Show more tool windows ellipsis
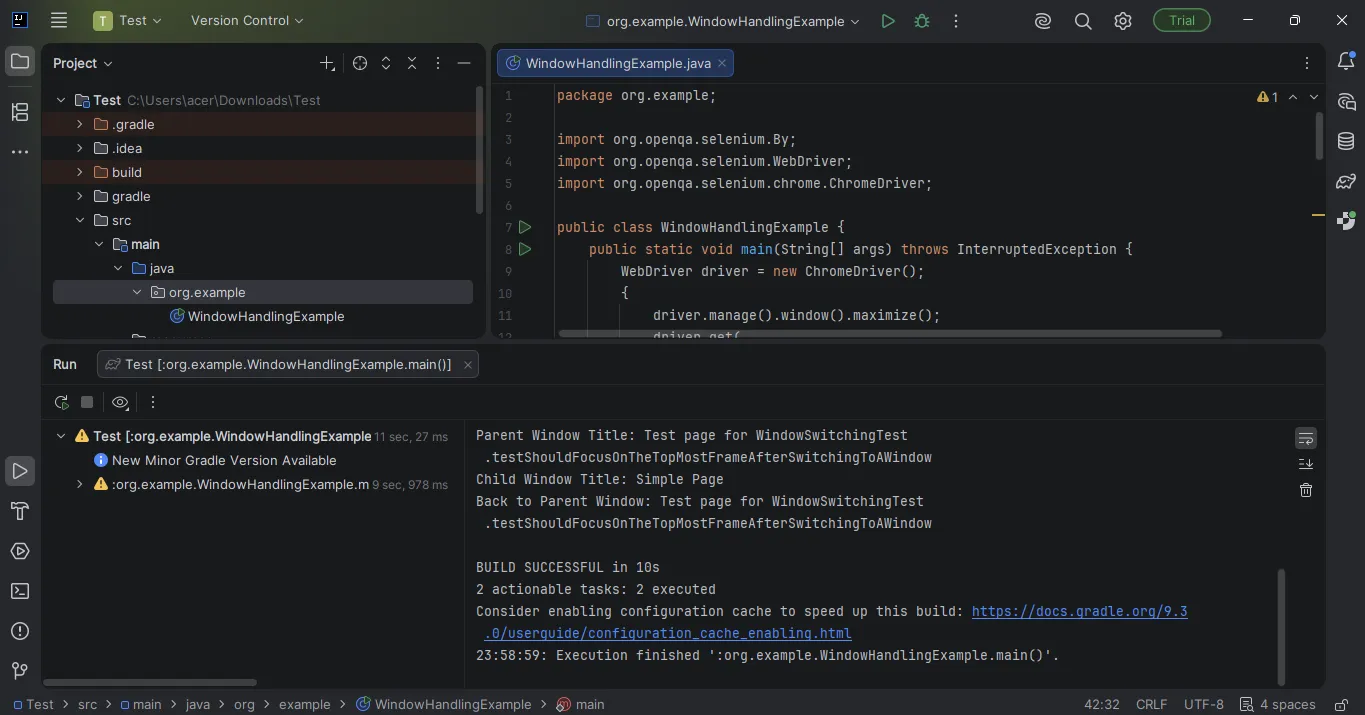Screen dimensions: 1365x715 20,152
